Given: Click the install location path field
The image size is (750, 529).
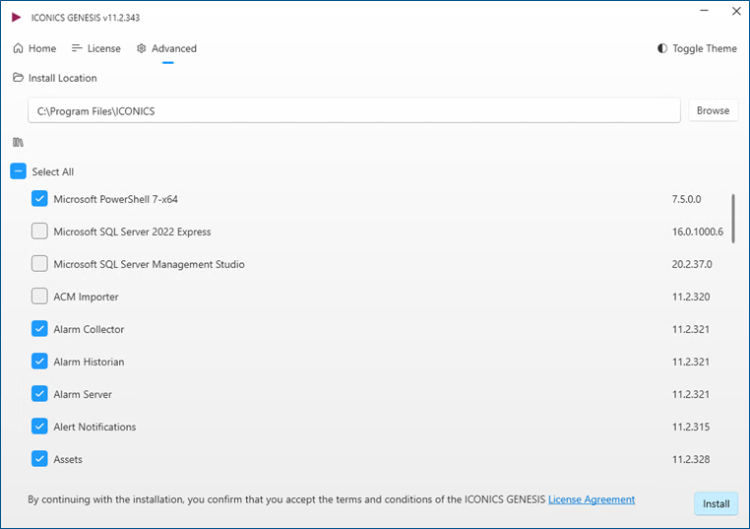Looking at the screenshot, I should click(x=354, y=111).
